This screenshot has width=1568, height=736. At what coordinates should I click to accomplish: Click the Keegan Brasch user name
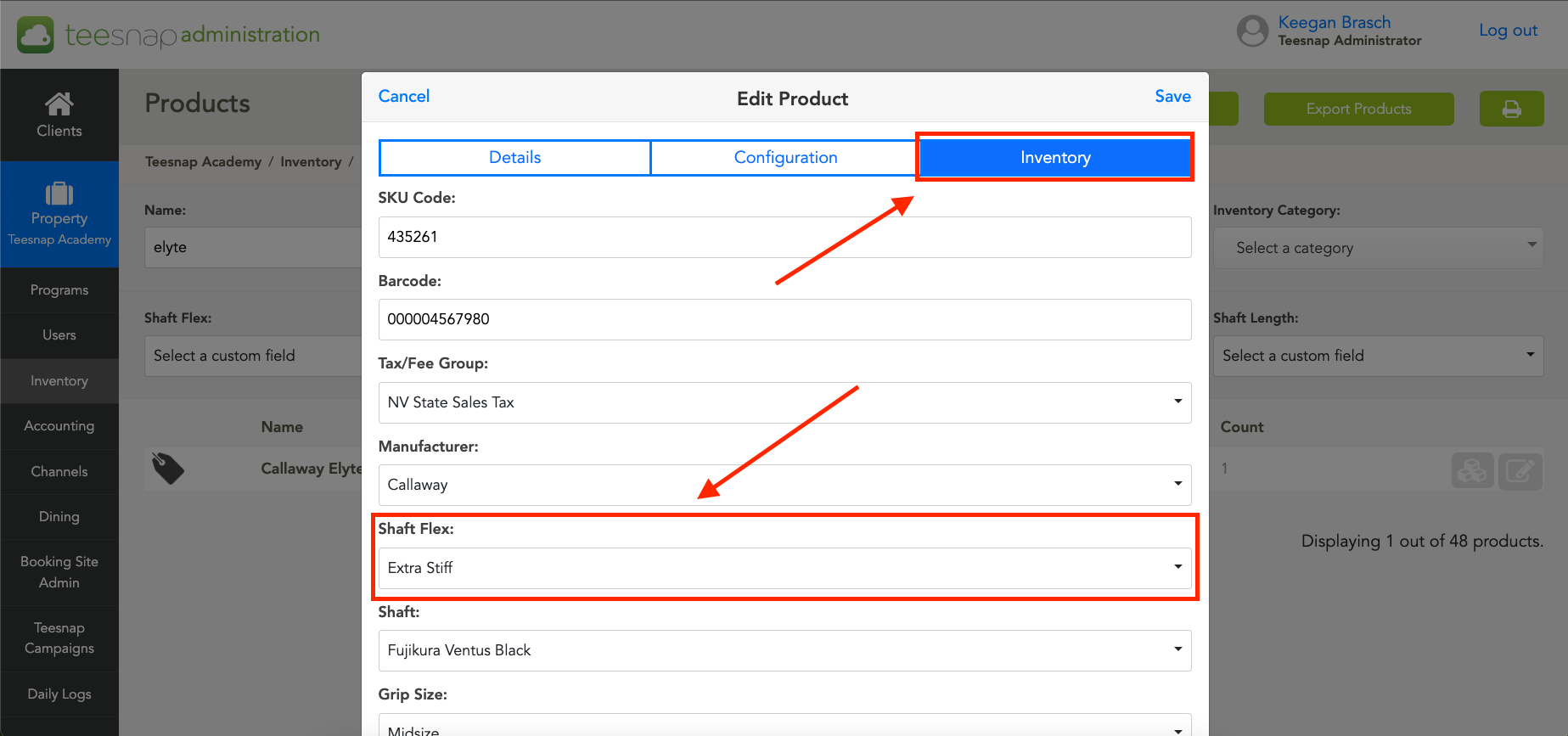coord(1335,23)
